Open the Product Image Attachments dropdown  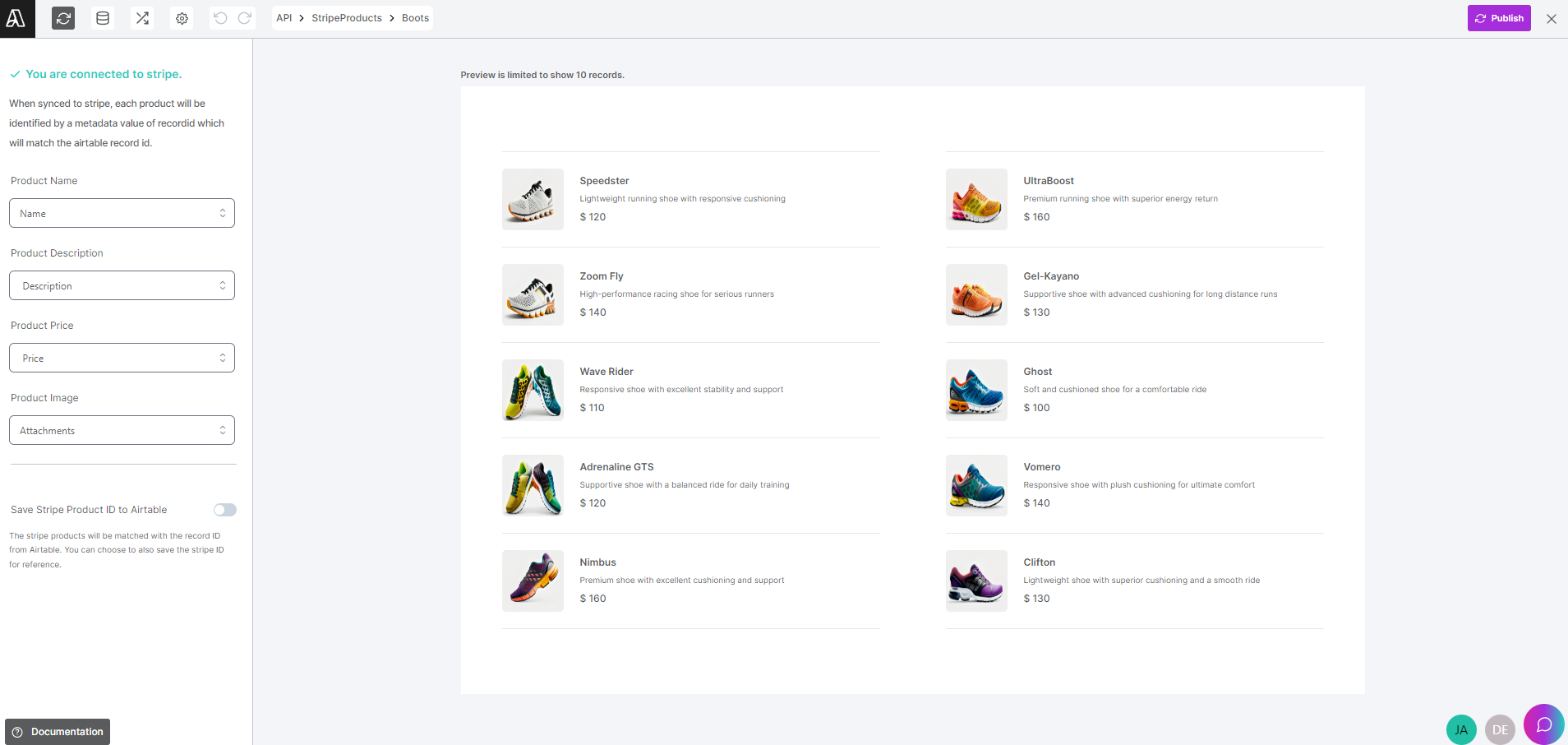[122, 430]
